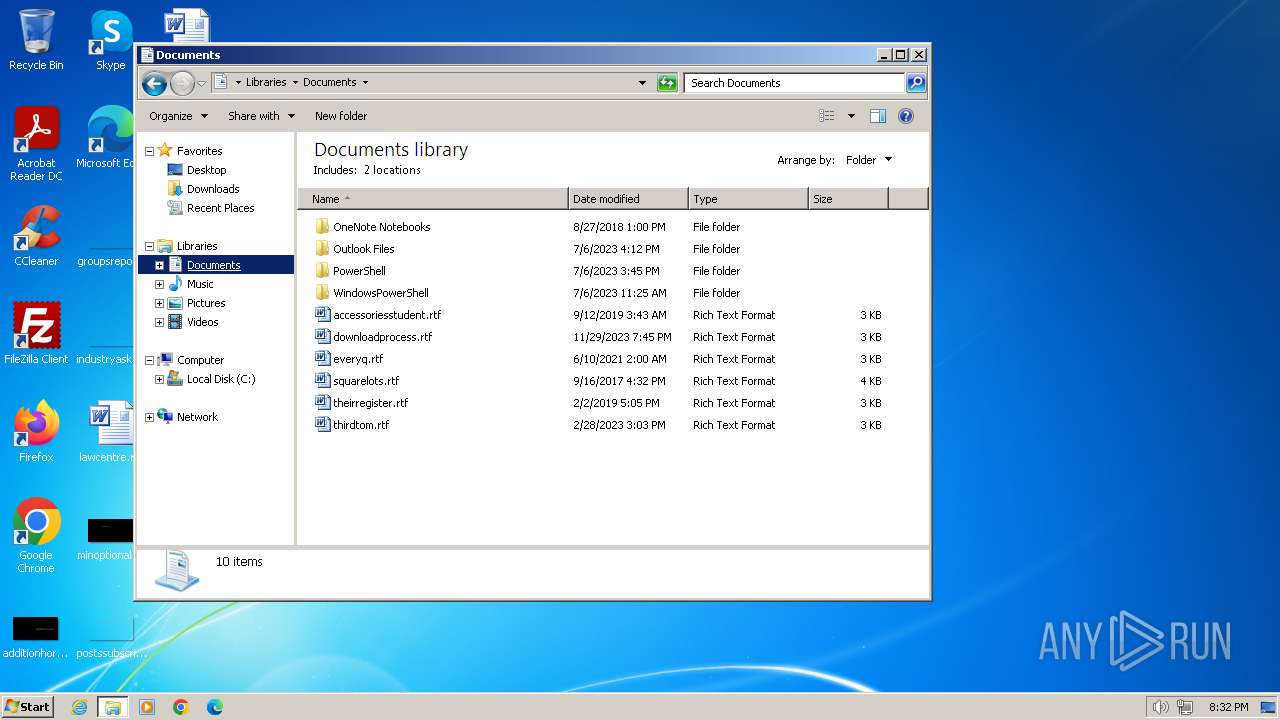Click the taskbar clock showing 8:32 PM
This screenshot has width=1280, height=720.
click(x=1228, y=707)
